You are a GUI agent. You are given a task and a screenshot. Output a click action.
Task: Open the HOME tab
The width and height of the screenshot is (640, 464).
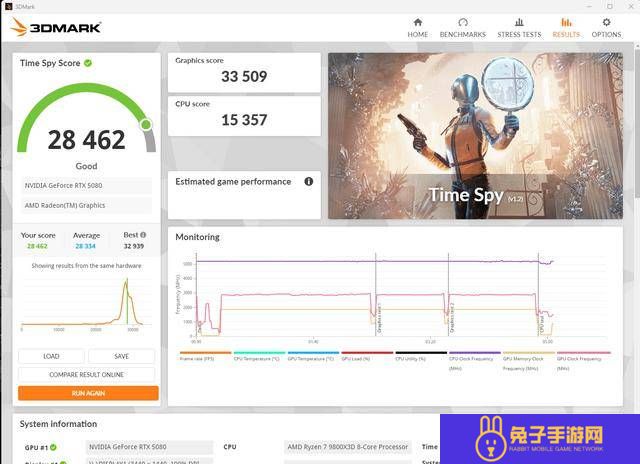[418, 28]
